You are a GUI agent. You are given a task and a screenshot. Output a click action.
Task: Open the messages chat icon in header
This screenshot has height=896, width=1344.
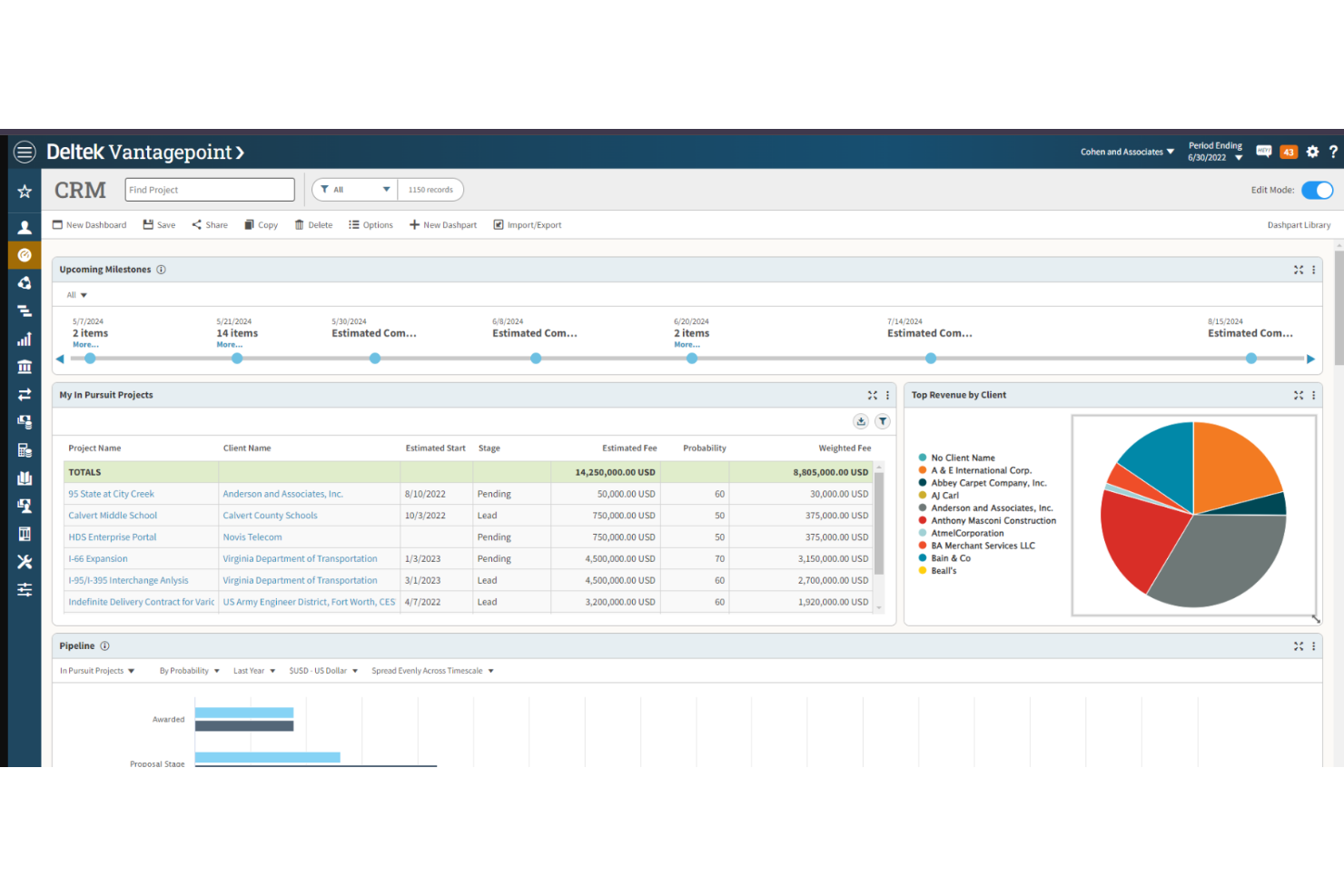pyautogui.click(x=1263, y=152)
